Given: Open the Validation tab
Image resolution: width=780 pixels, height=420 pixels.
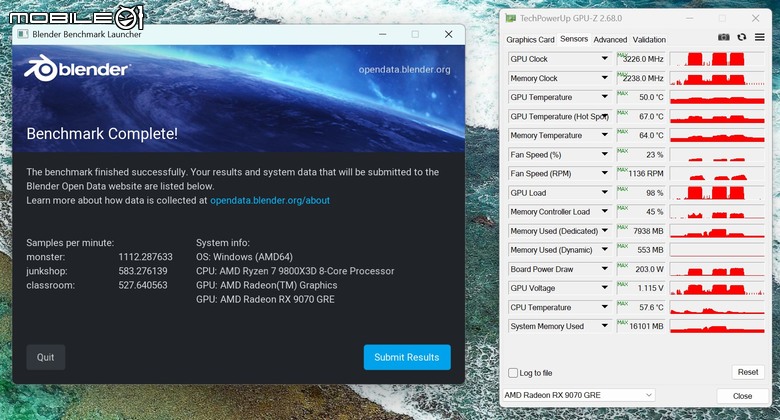Looking at the screenshot, I should 649,39.
